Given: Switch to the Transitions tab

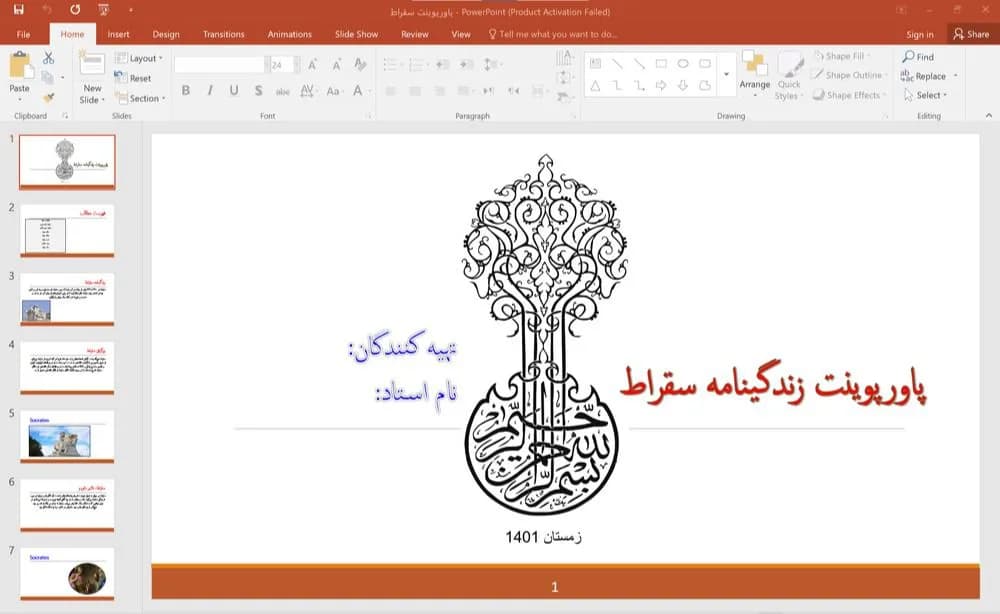Looking at the screenshot, I should point(223,34).
